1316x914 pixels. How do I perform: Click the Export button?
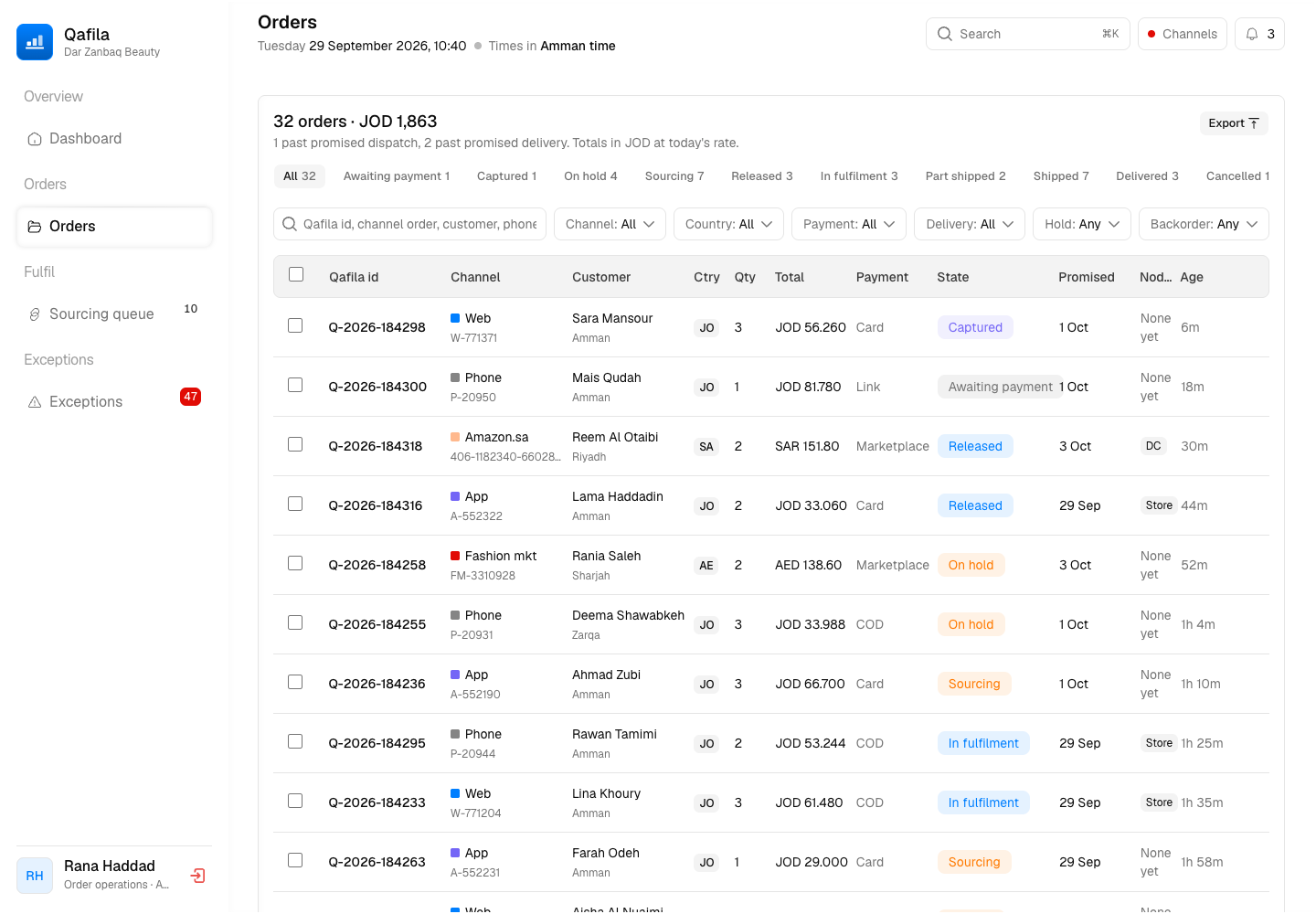click(x=1234, y=123)
